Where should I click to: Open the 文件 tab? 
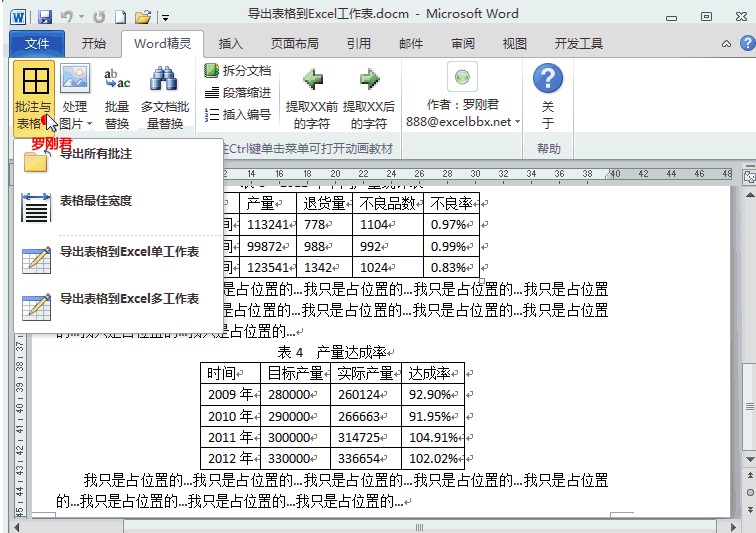click(37, 44)
